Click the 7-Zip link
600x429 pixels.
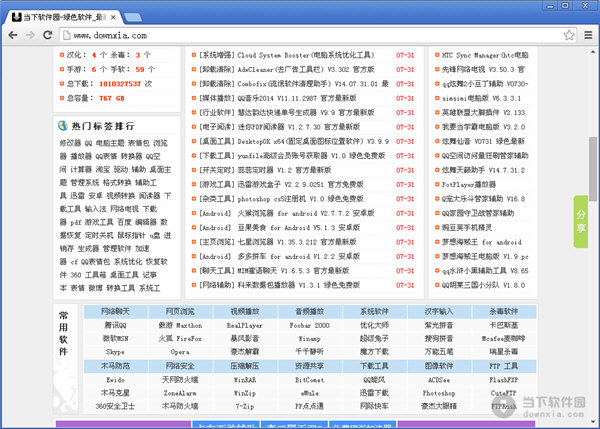click(245, 406)
